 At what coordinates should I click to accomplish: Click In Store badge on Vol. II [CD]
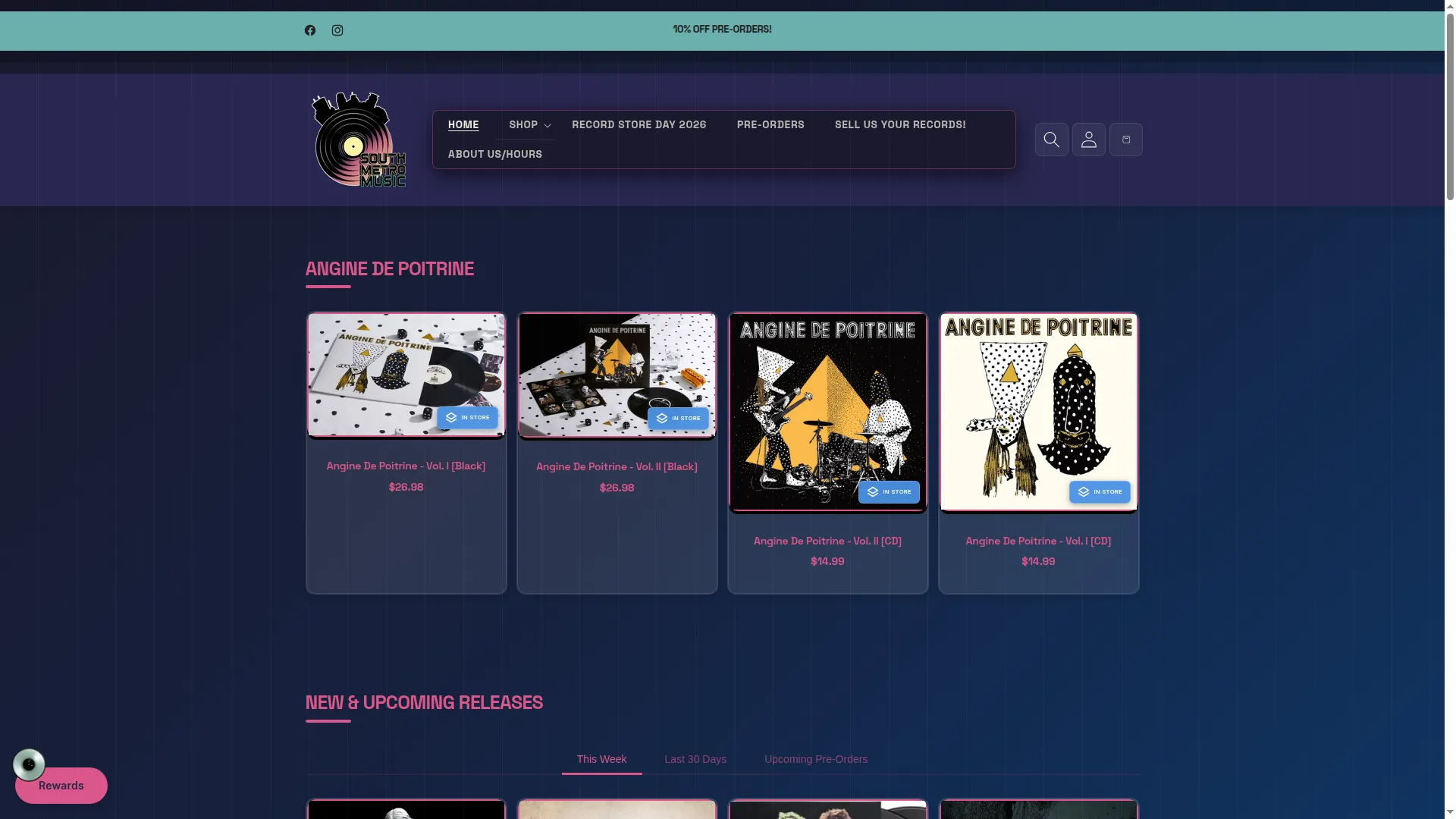tap(889, 492)
